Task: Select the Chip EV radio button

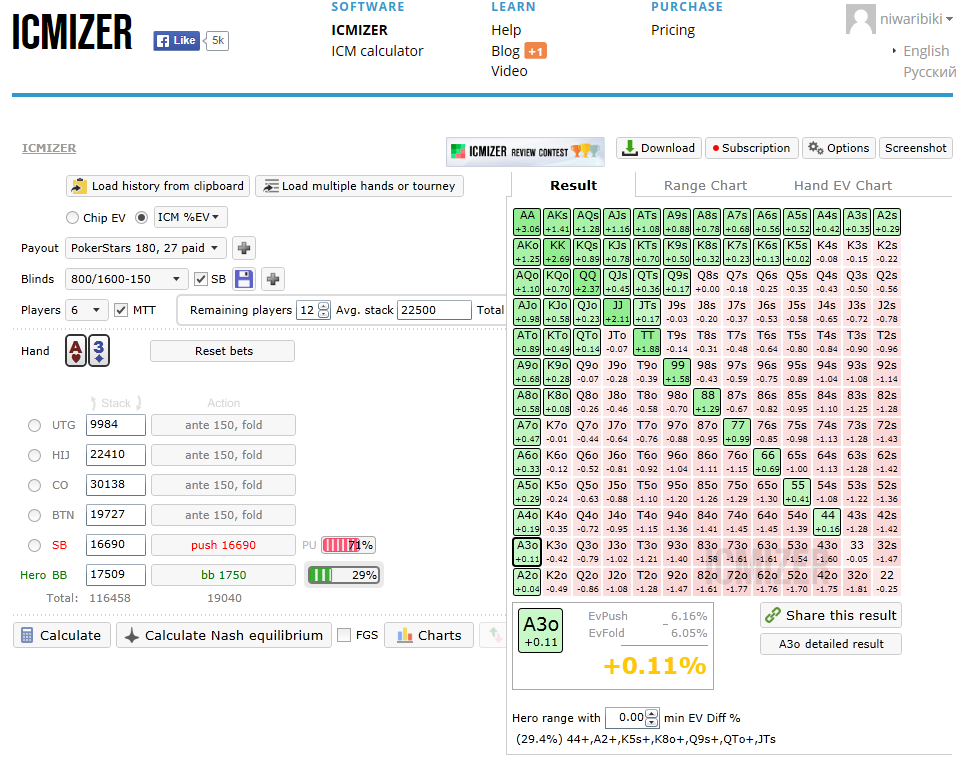Action: pyautogui.click(x=72, y=218)
